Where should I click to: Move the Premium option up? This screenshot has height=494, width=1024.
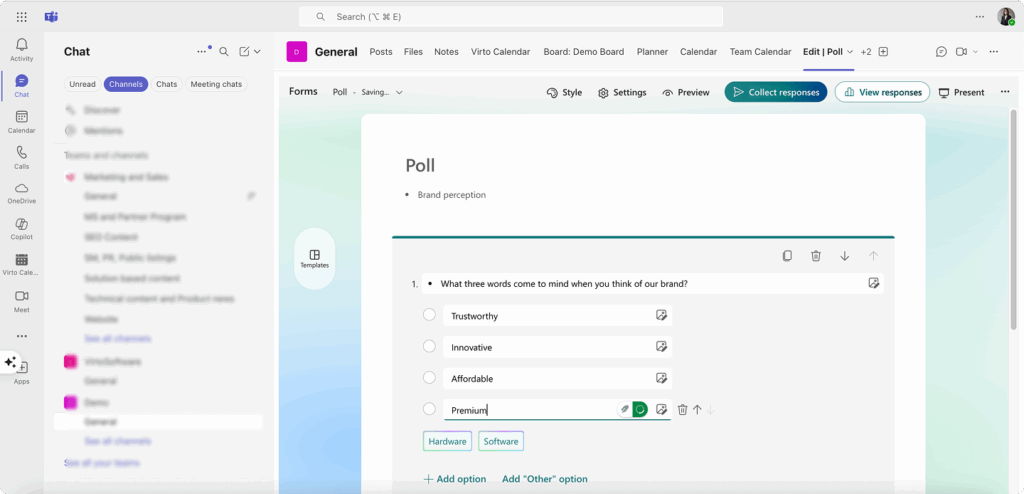pyautogui.click(x=697, y=409)
